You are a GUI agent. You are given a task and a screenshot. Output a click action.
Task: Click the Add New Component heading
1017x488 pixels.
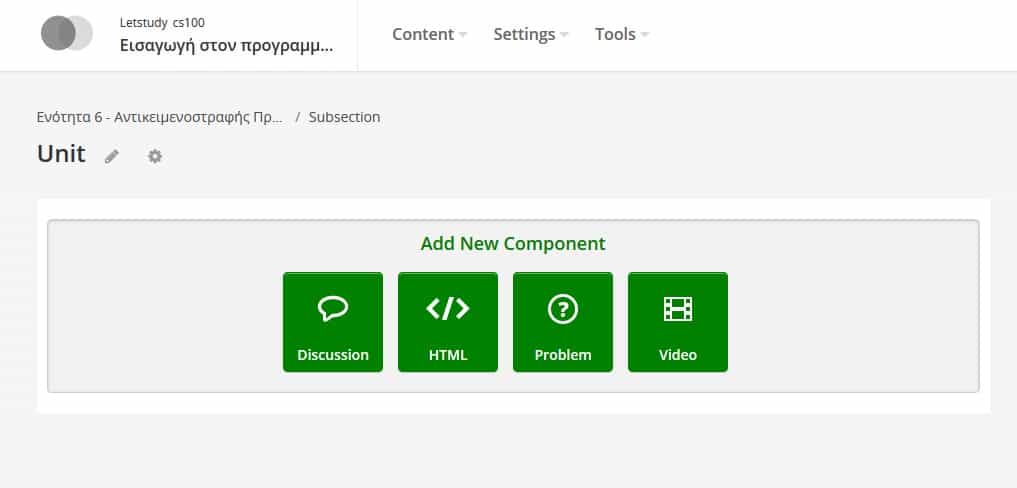(x=513, y=244)
